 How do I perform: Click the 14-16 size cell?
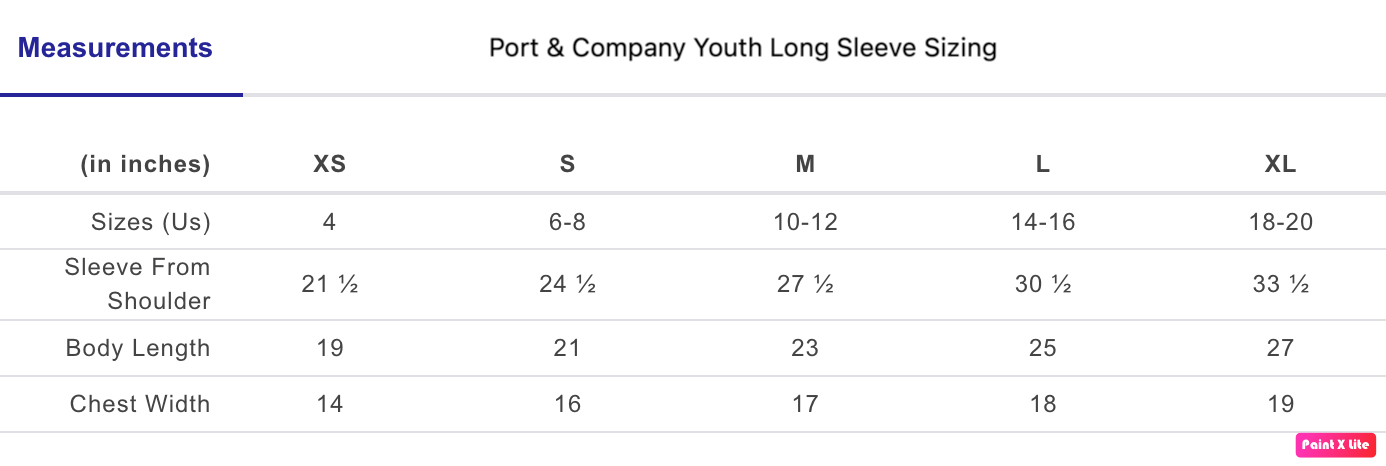[x=1043, y=222]
